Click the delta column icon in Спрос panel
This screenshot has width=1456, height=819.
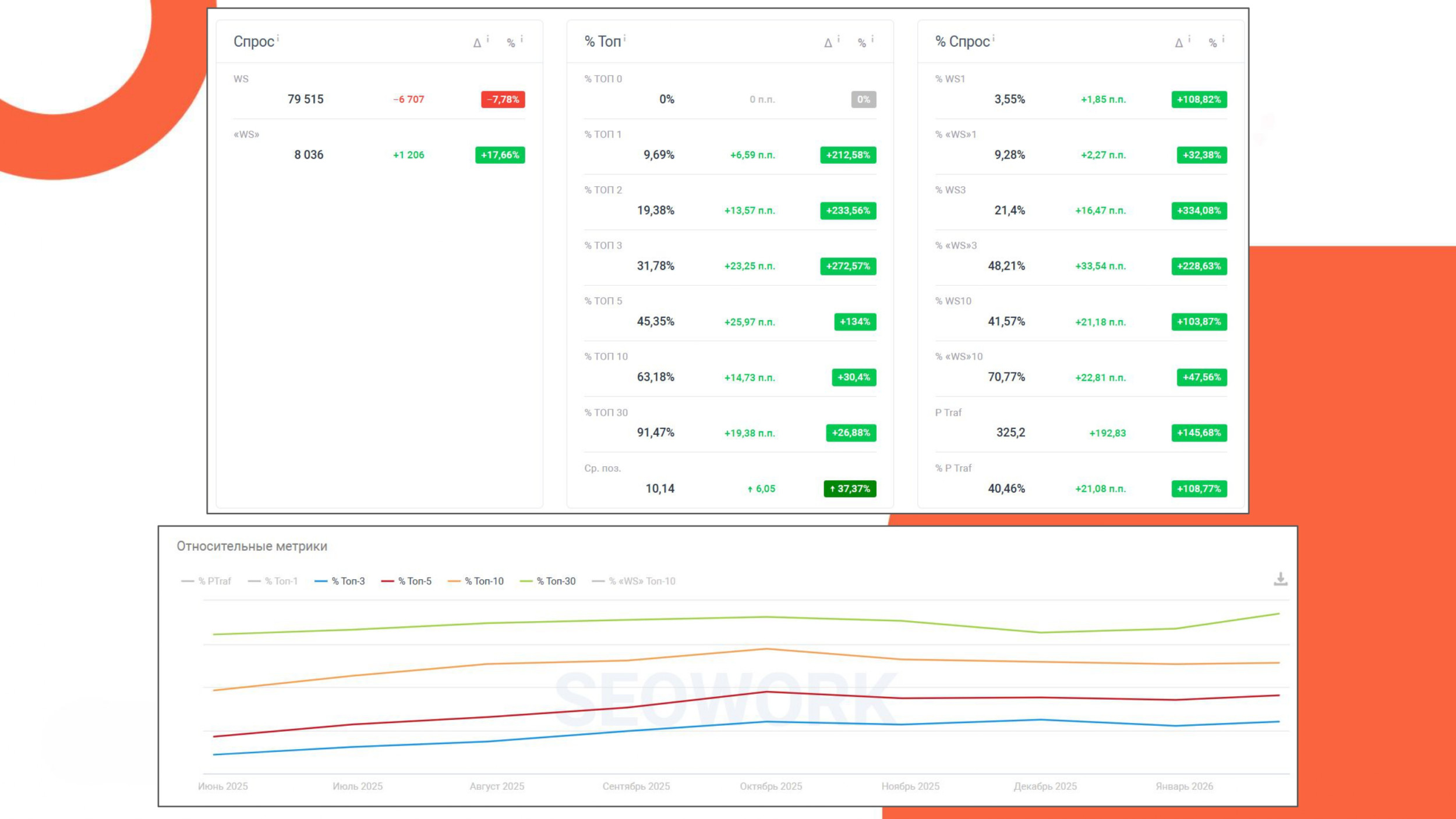pos(477,42)
